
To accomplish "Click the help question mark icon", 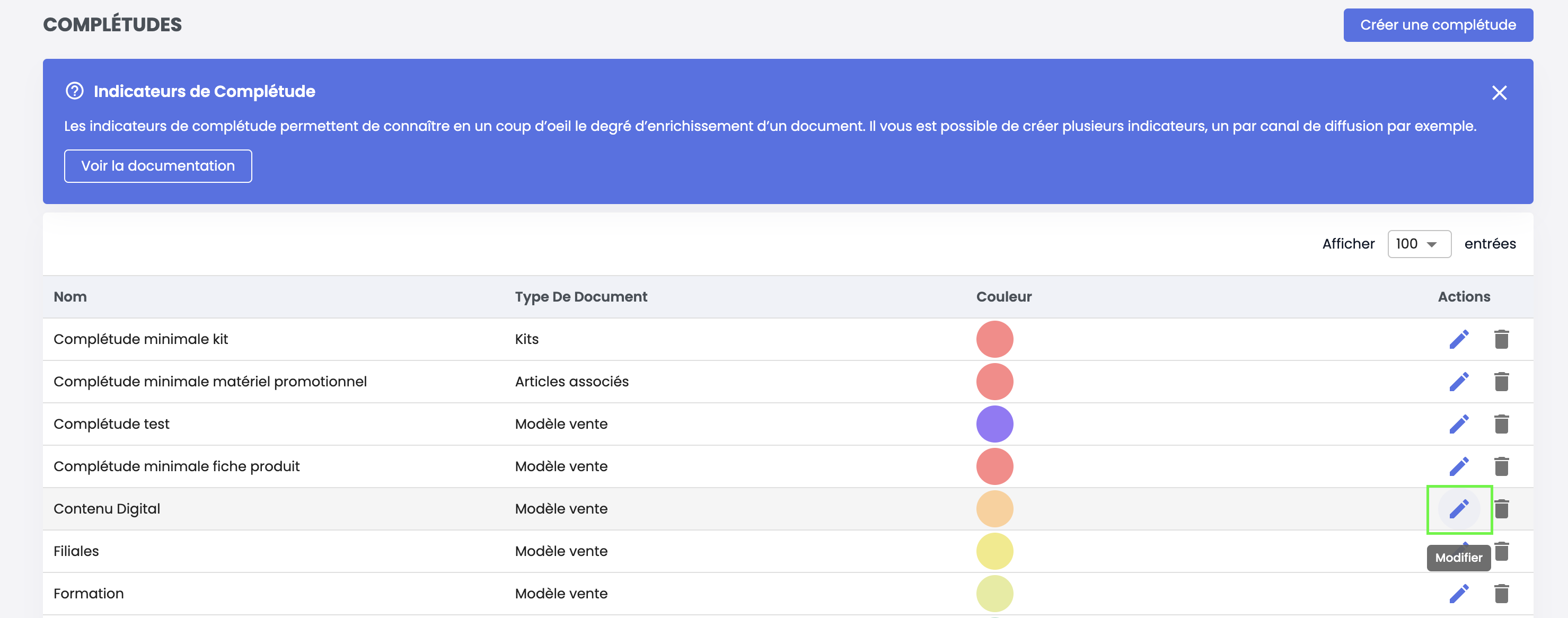I will click(74, 91).
